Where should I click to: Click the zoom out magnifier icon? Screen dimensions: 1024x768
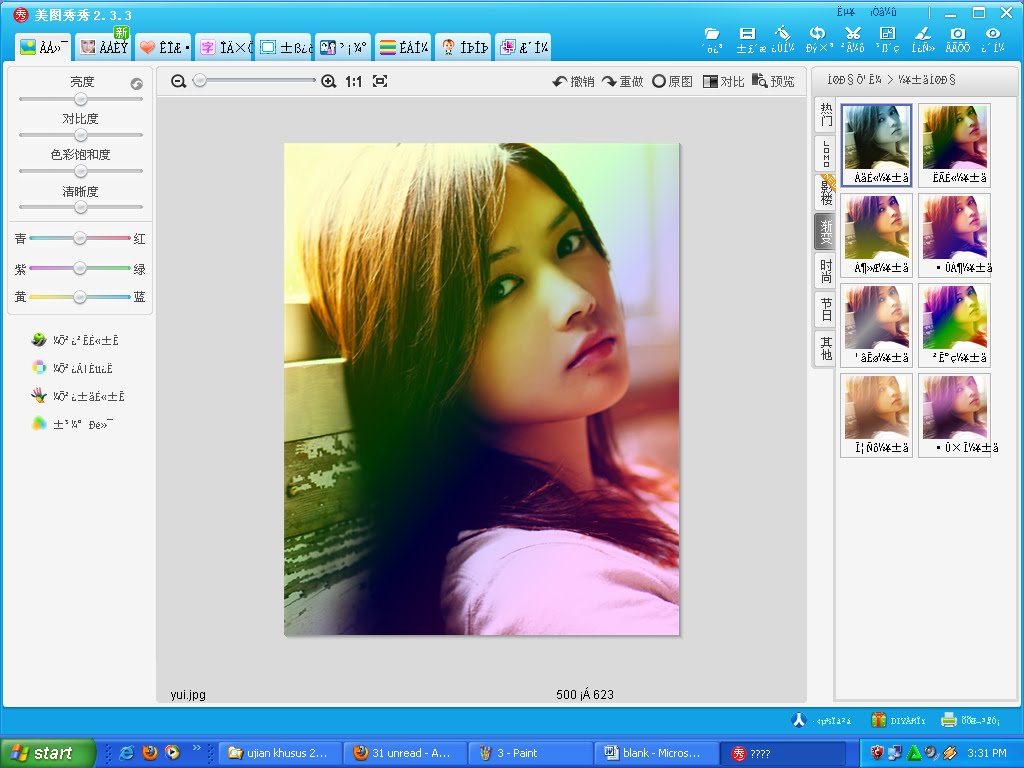pyautogui.click(x=178, y=81)
